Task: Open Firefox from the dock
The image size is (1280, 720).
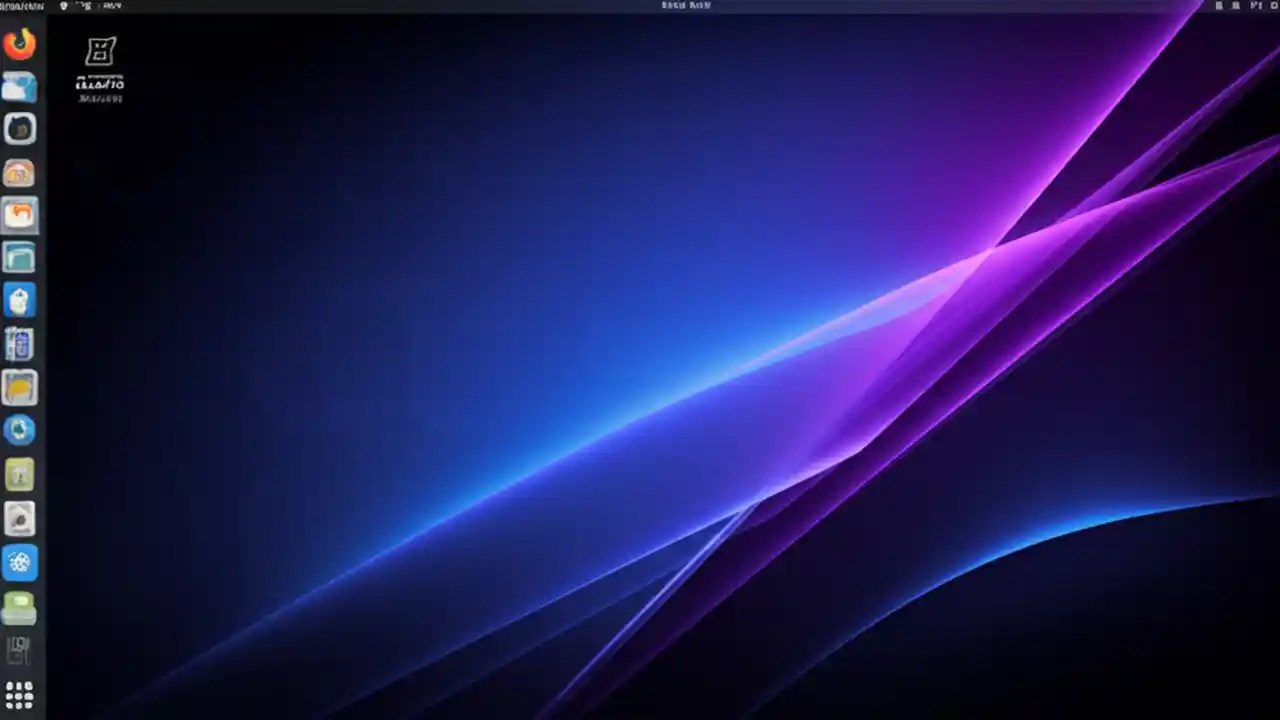Action: click(20, 42)
